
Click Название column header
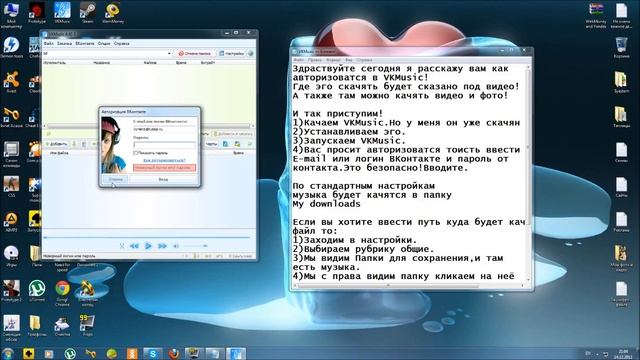(101, 63)
